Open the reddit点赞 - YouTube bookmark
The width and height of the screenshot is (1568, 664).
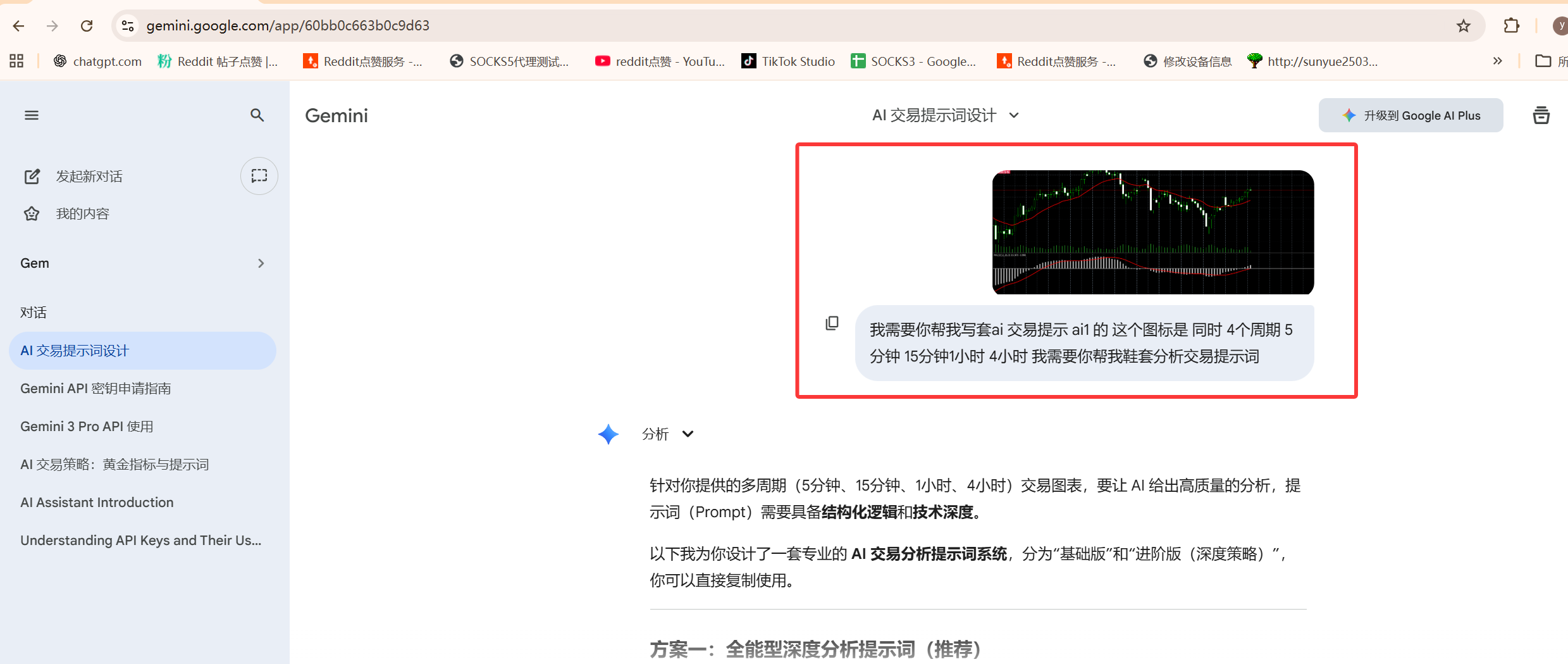click(x=660, y=61)
